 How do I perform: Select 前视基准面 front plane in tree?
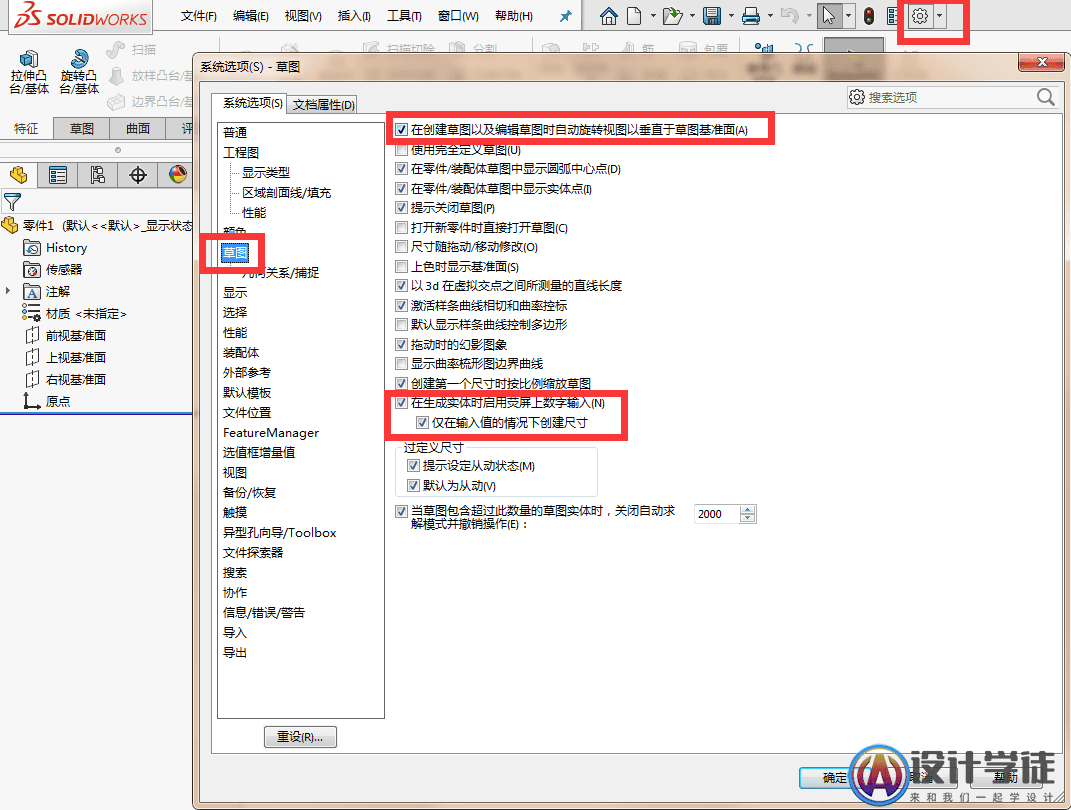[66, 335]
